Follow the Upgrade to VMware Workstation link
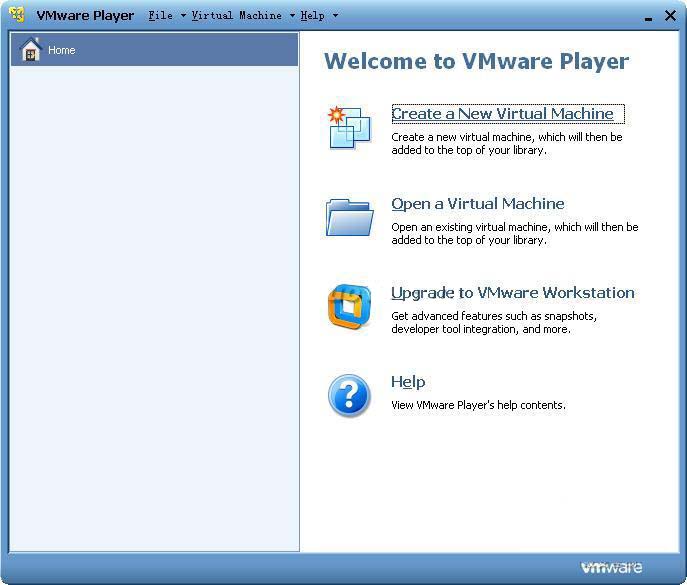The width and height of the screenshot is (687, 585). (x=512, y=292)
